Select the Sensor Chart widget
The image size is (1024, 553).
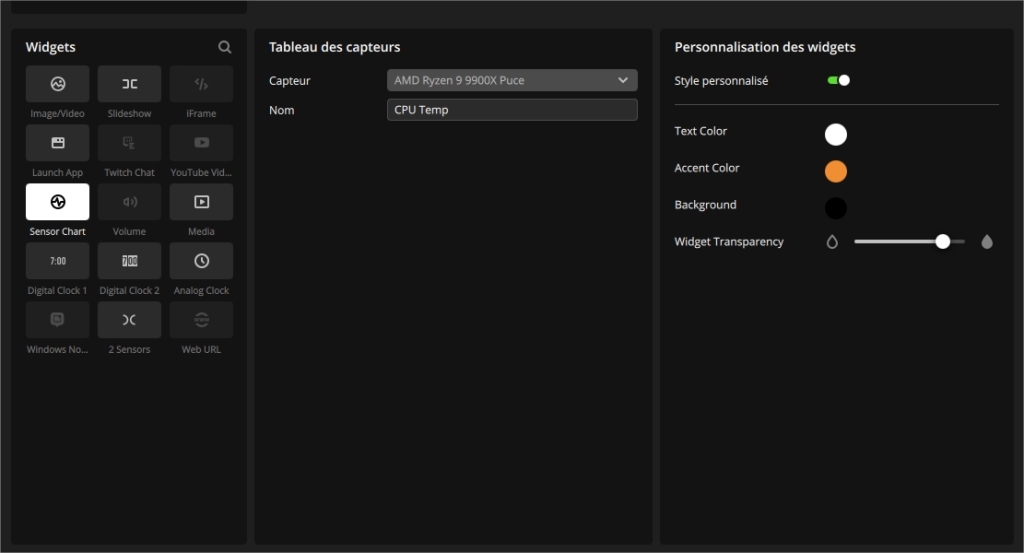58,202
